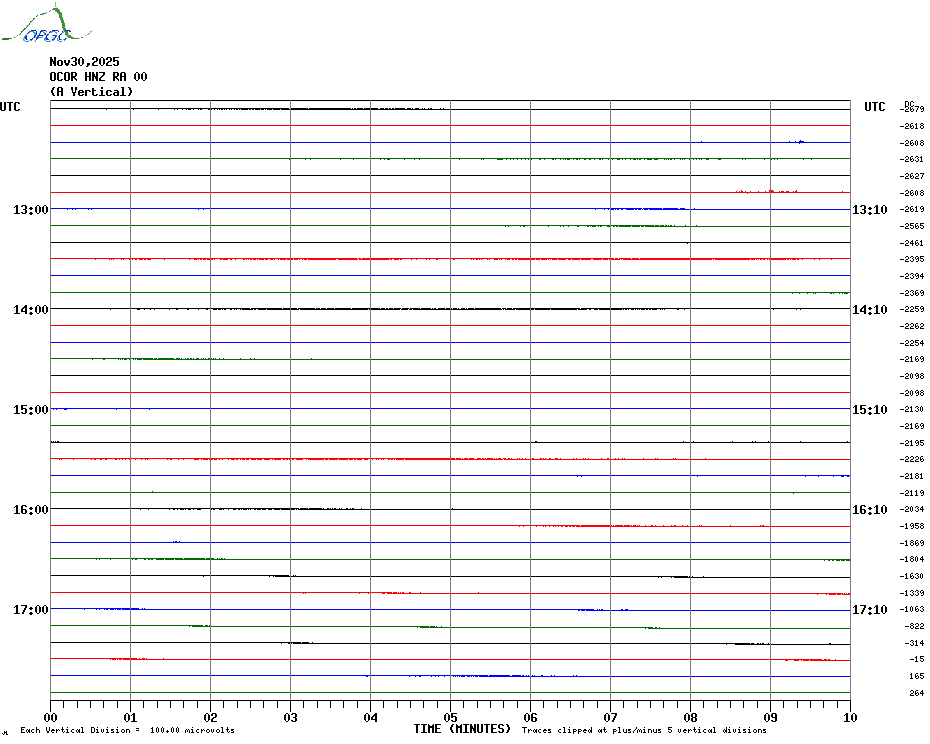Click the (A Vertical) channel label
This screenshot has width=930, height=744.
coord(91,92)
